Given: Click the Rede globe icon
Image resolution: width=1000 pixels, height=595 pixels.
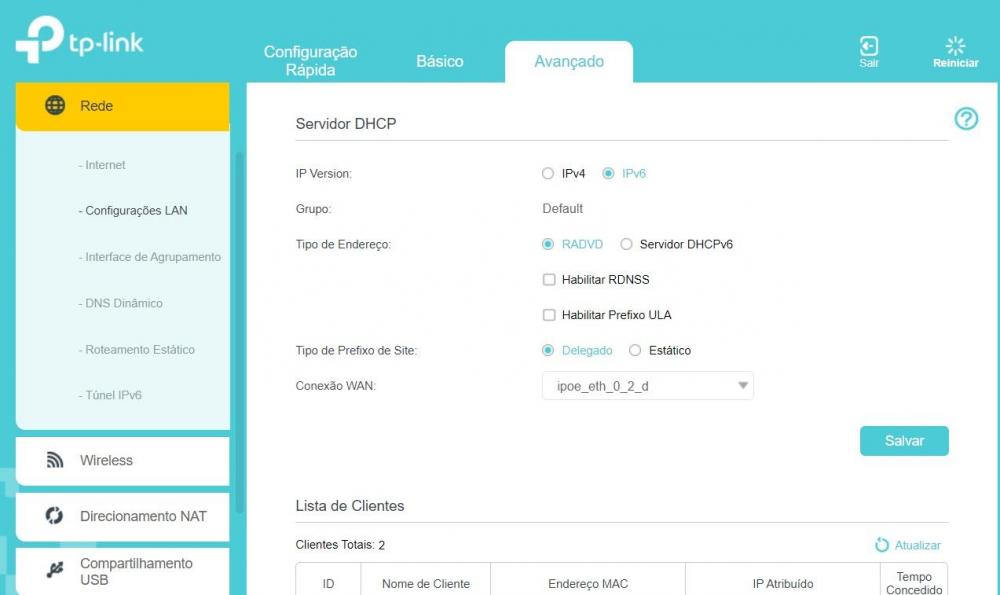Looking at the screenshot, I should click(x=56, y=106).
